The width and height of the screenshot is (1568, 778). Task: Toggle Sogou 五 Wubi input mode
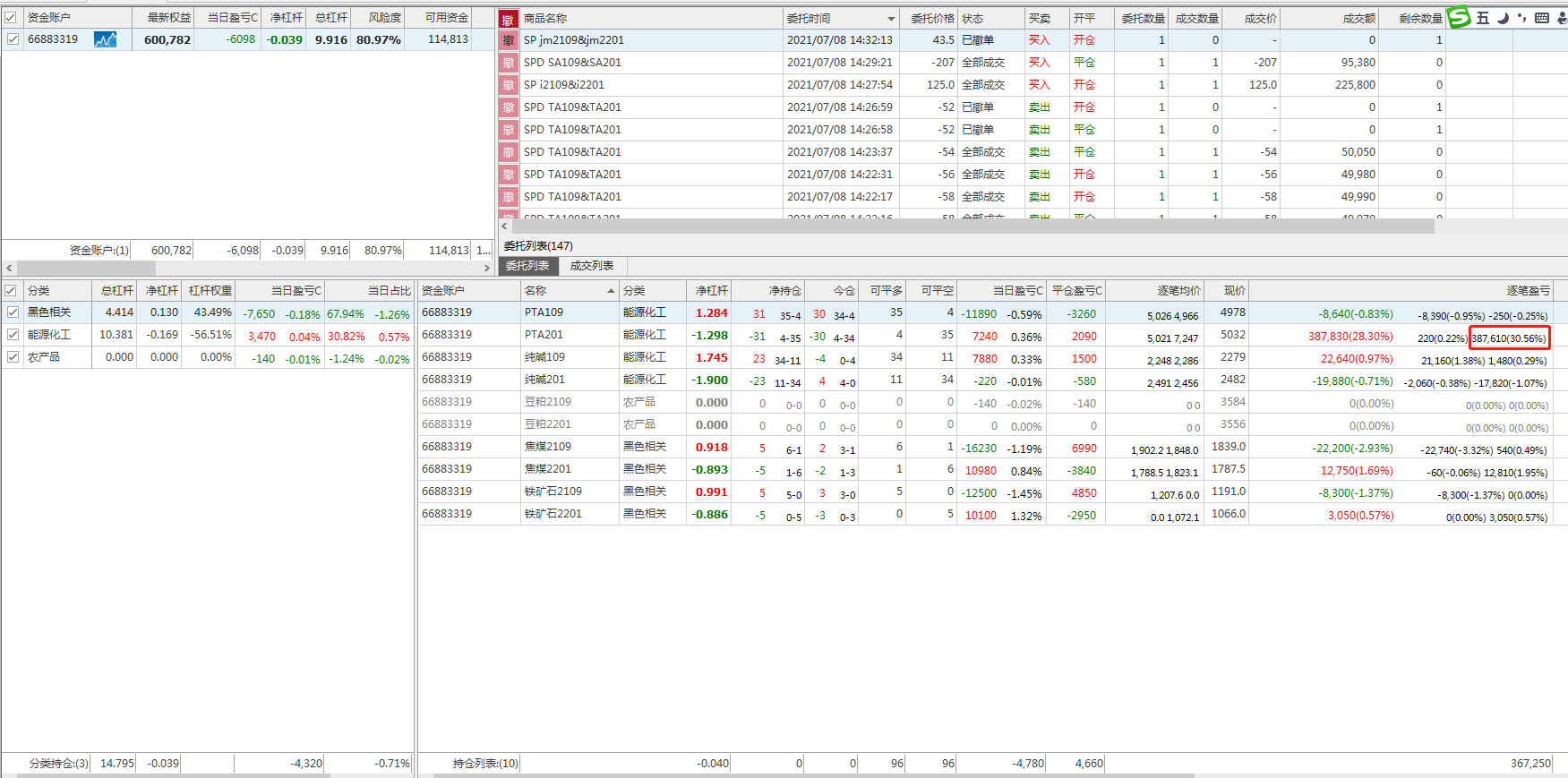[x=1483, y=18]
